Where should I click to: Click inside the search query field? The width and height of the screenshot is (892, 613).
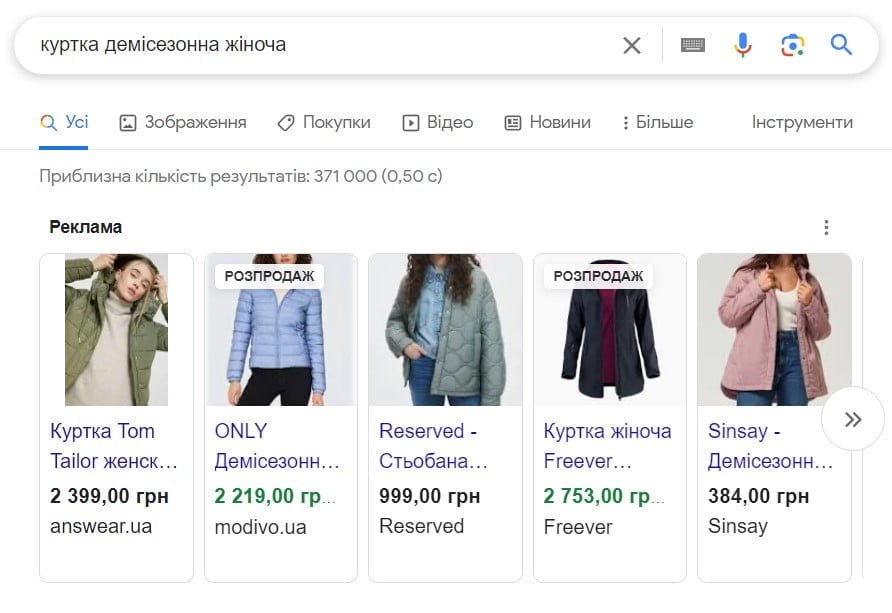coord(320,45)
